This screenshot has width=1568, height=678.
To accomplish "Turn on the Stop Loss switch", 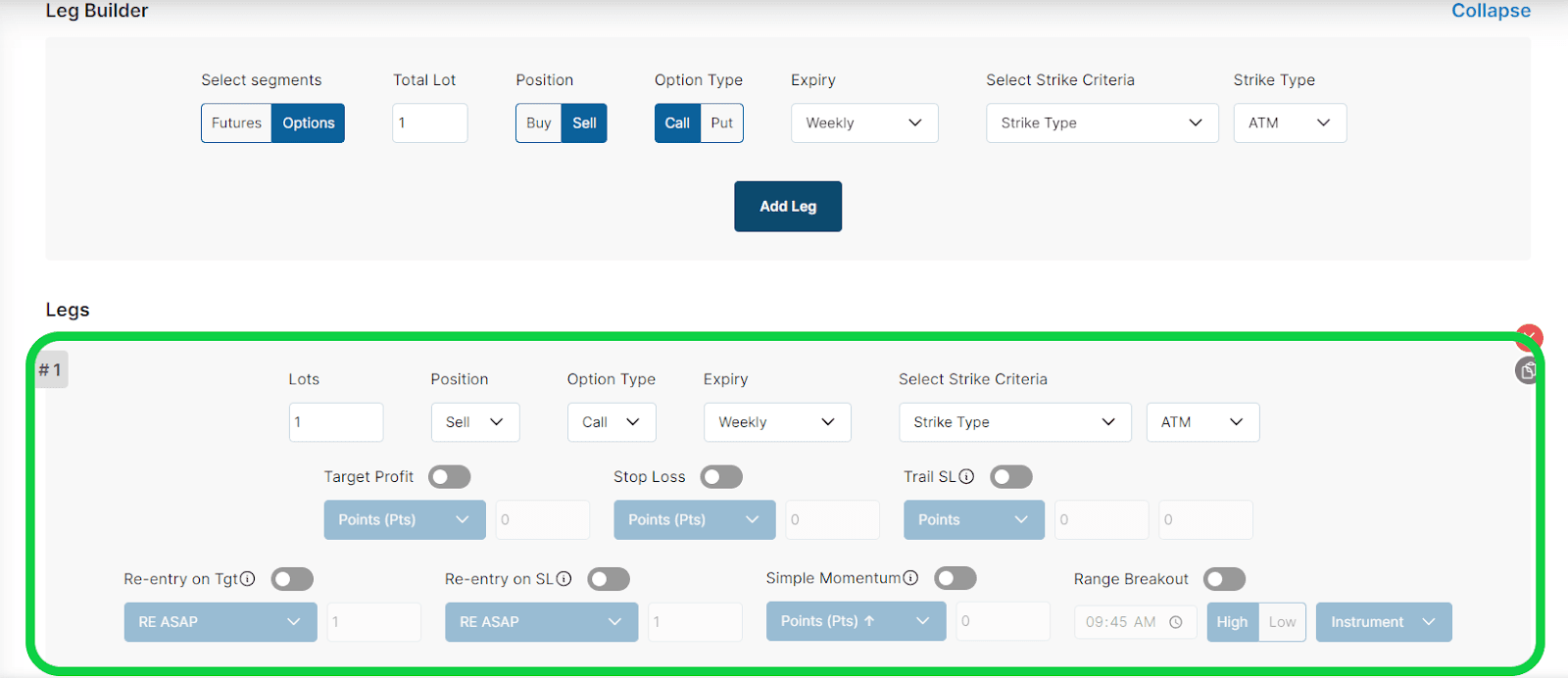I will point(721,477).
